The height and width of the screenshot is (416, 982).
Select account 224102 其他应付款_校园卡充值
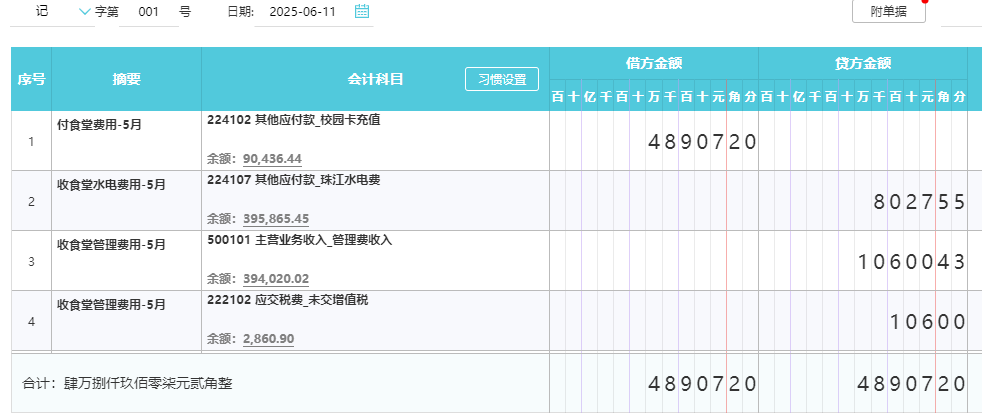click(294, 121)
